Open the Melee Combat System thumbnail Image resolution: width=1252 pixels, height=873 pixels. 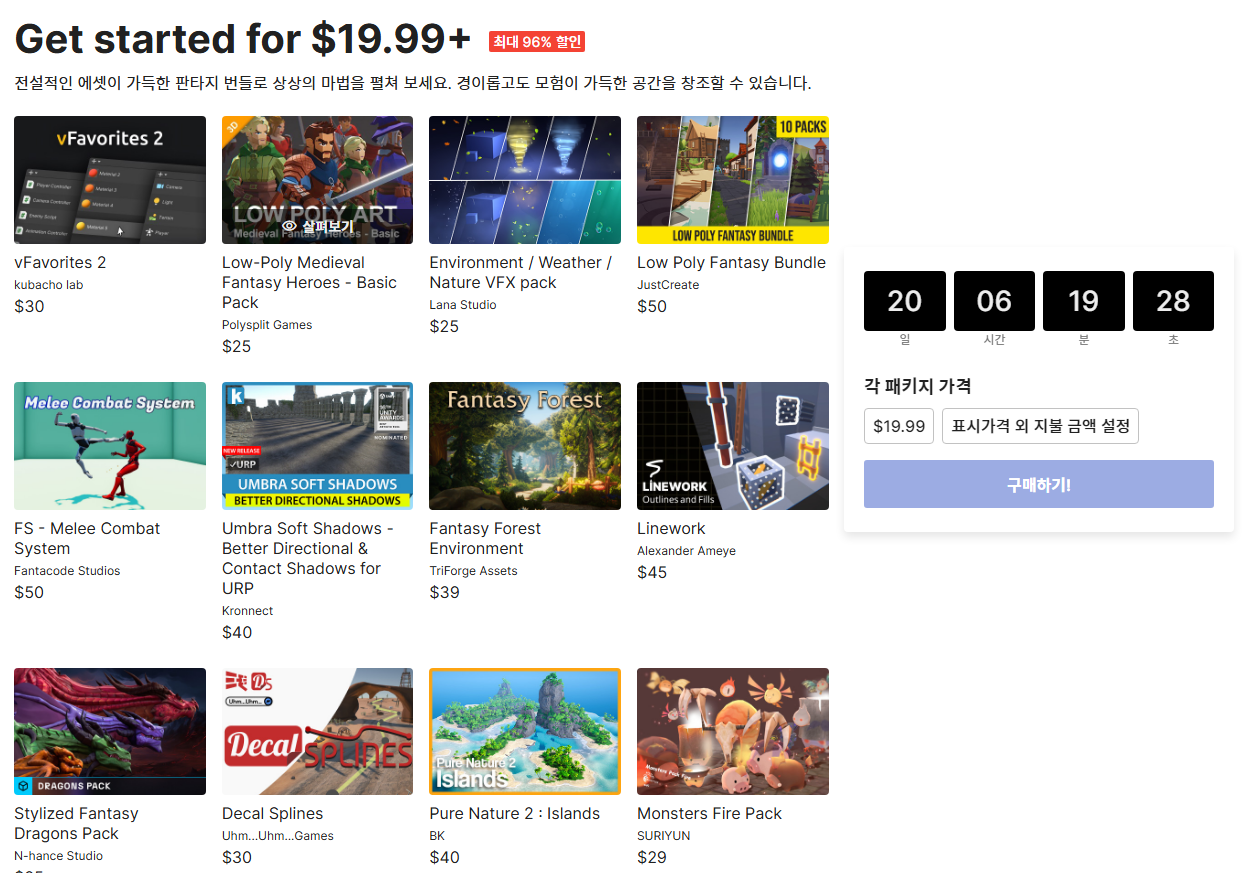click(110, 446)
